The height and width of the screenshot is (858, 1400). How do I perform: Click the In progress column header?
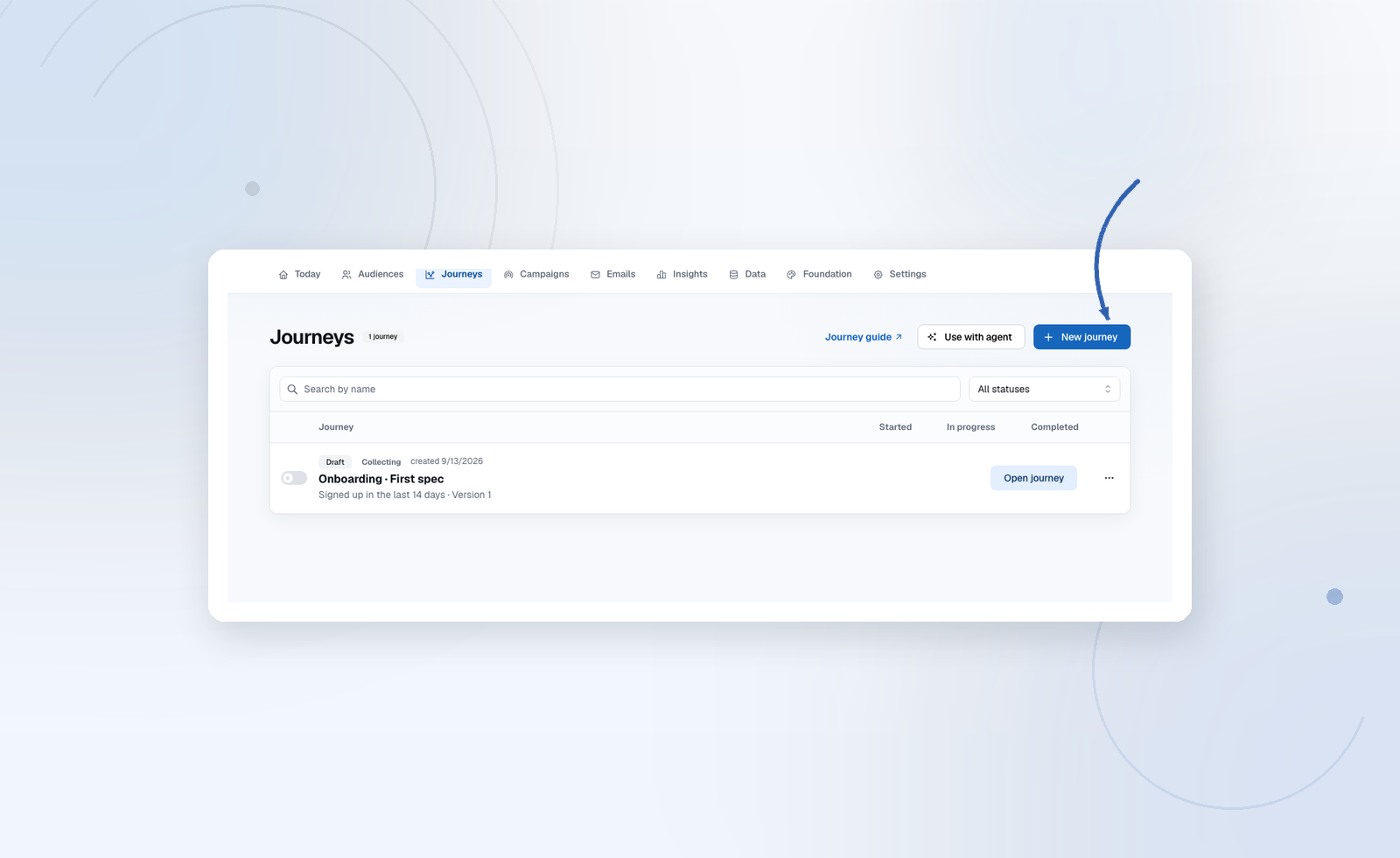coord(970,427)
